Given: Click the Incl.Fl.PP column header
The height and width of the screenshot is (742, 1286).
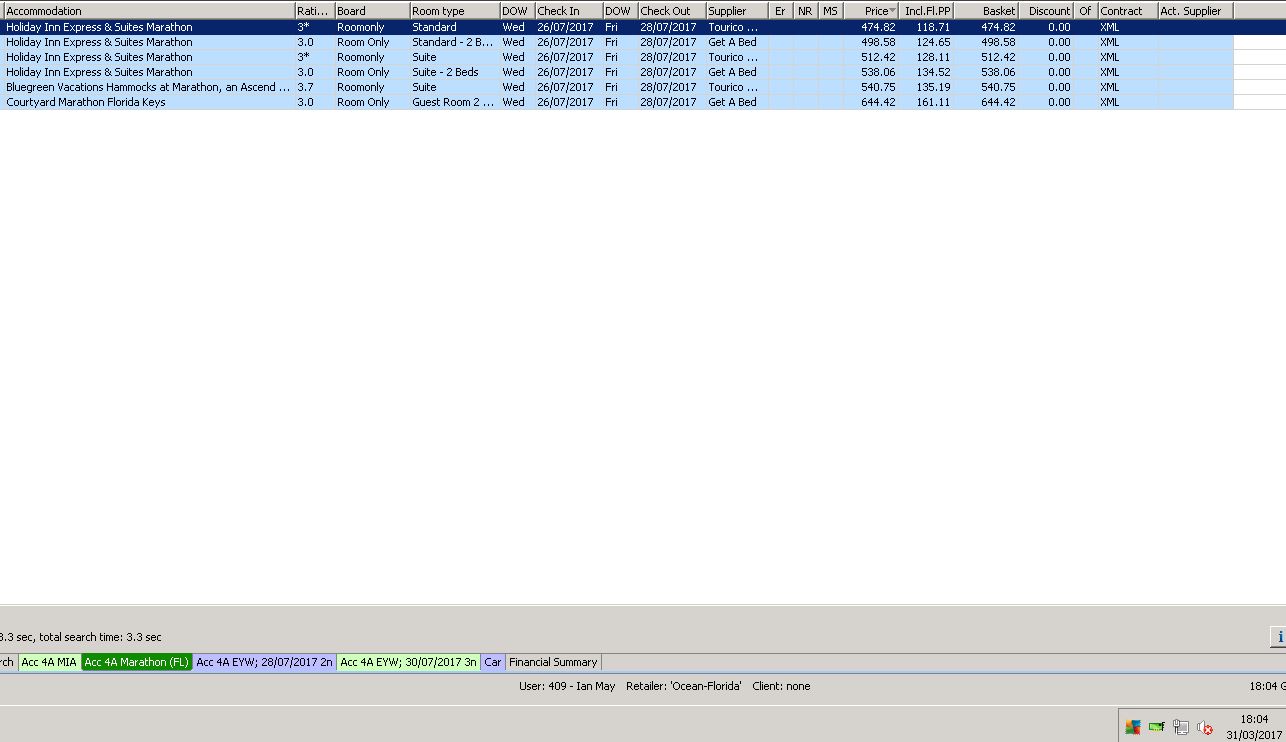Looking at the screenshot, I should click(926, 11).
